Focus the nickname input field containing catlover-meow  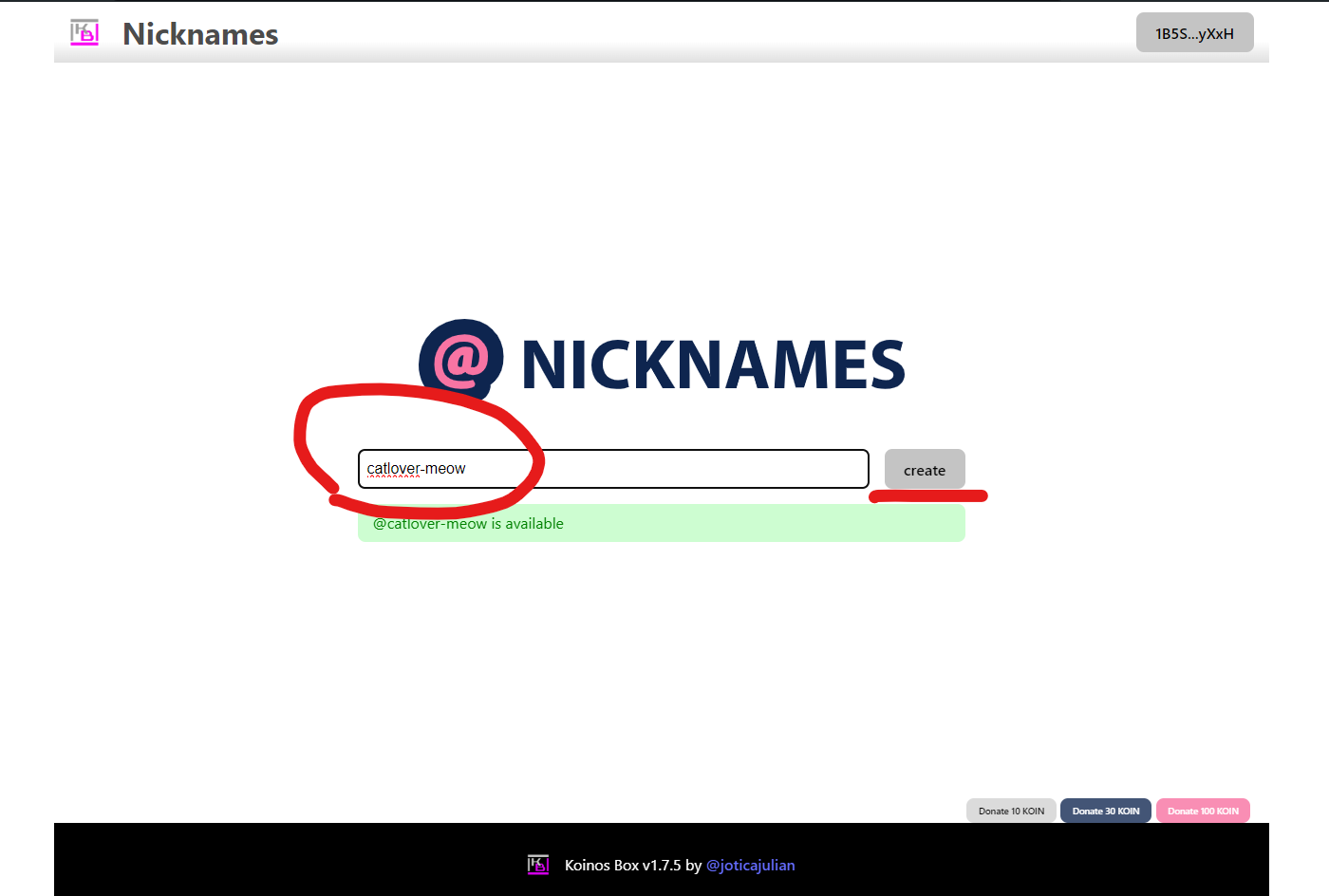pos(613,469)
